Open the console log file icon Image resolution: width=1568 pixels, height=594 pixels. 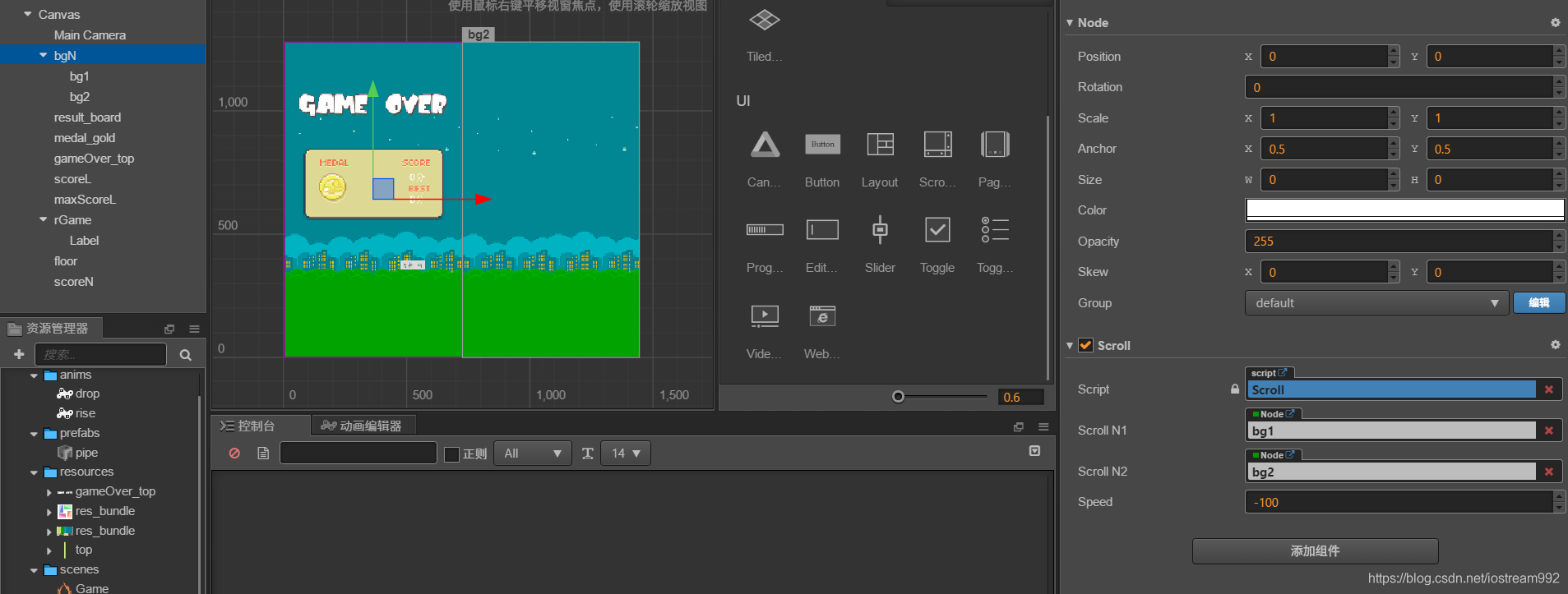click(263, 454)
